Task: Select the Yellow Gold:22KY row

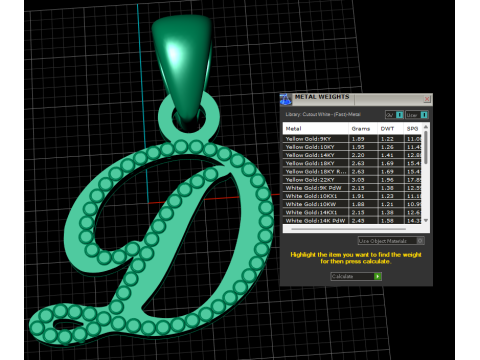Action: (x=352, y=180)
